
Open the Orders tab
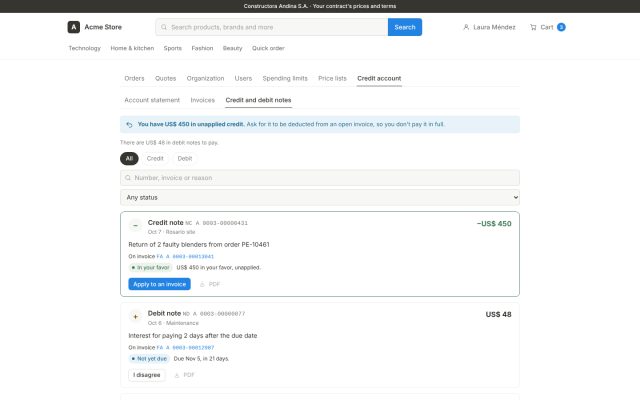click(134, 78)
